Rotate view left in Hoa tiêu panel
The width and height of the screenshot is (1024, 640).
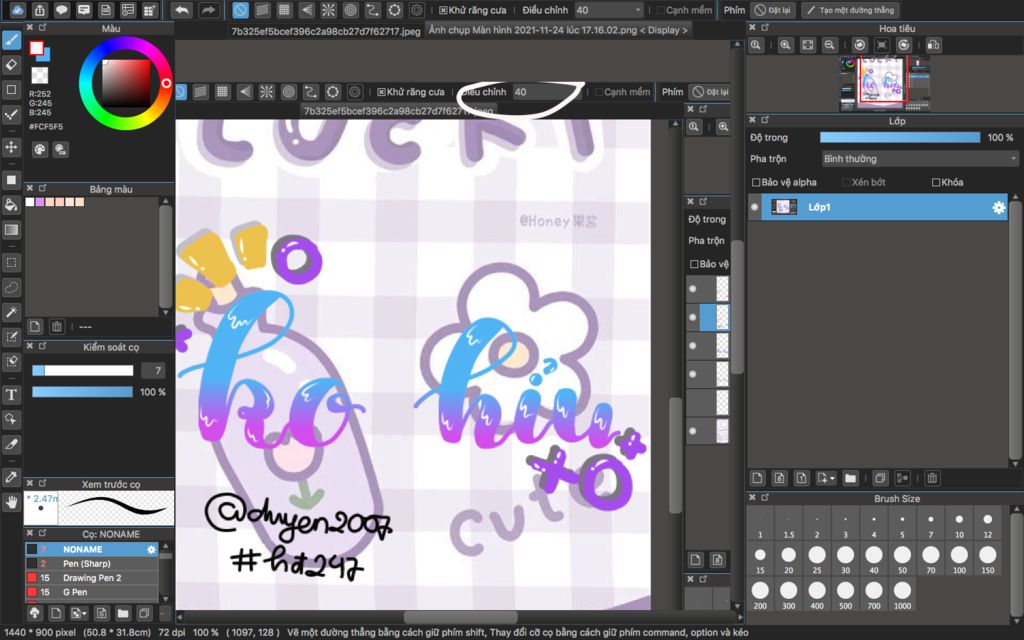(859, 45)
